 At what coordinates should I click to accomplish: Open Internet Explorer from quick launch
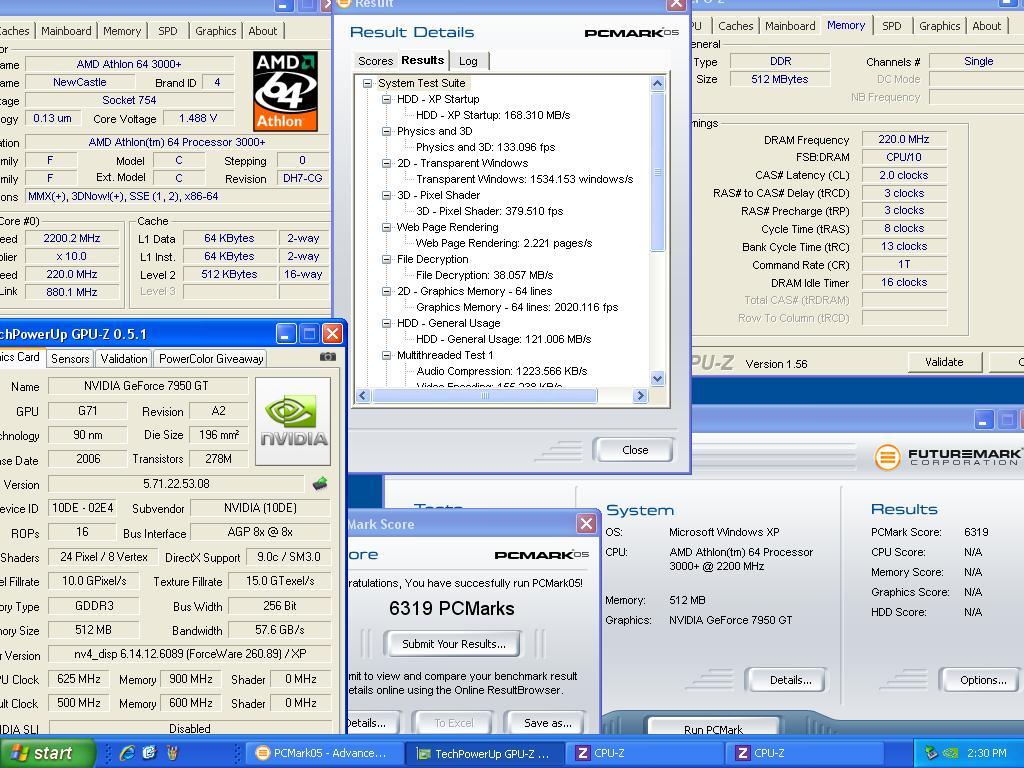click(x=127, y=753)
